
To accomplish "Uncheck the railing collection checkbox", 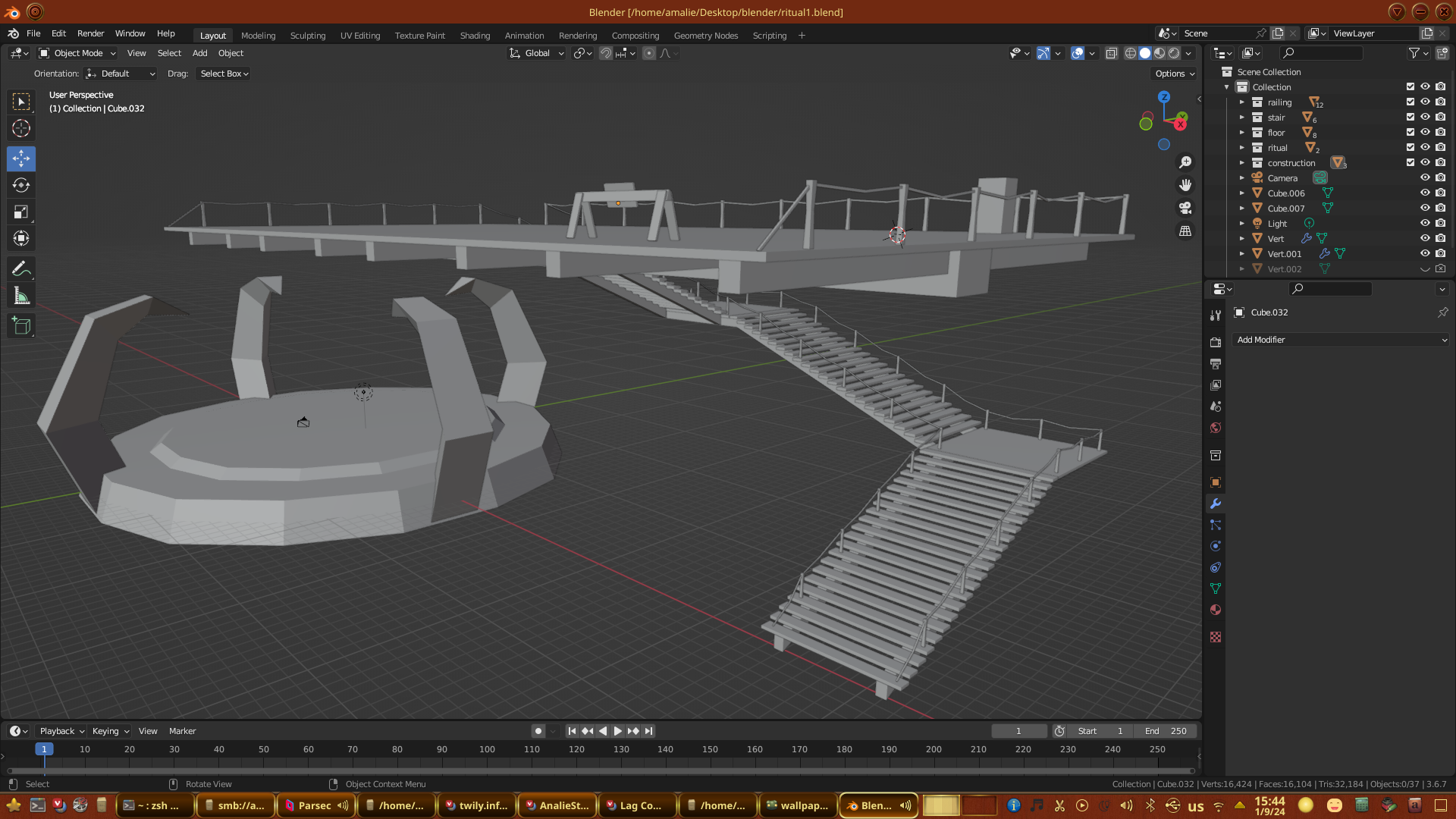I will [1410, 102].
